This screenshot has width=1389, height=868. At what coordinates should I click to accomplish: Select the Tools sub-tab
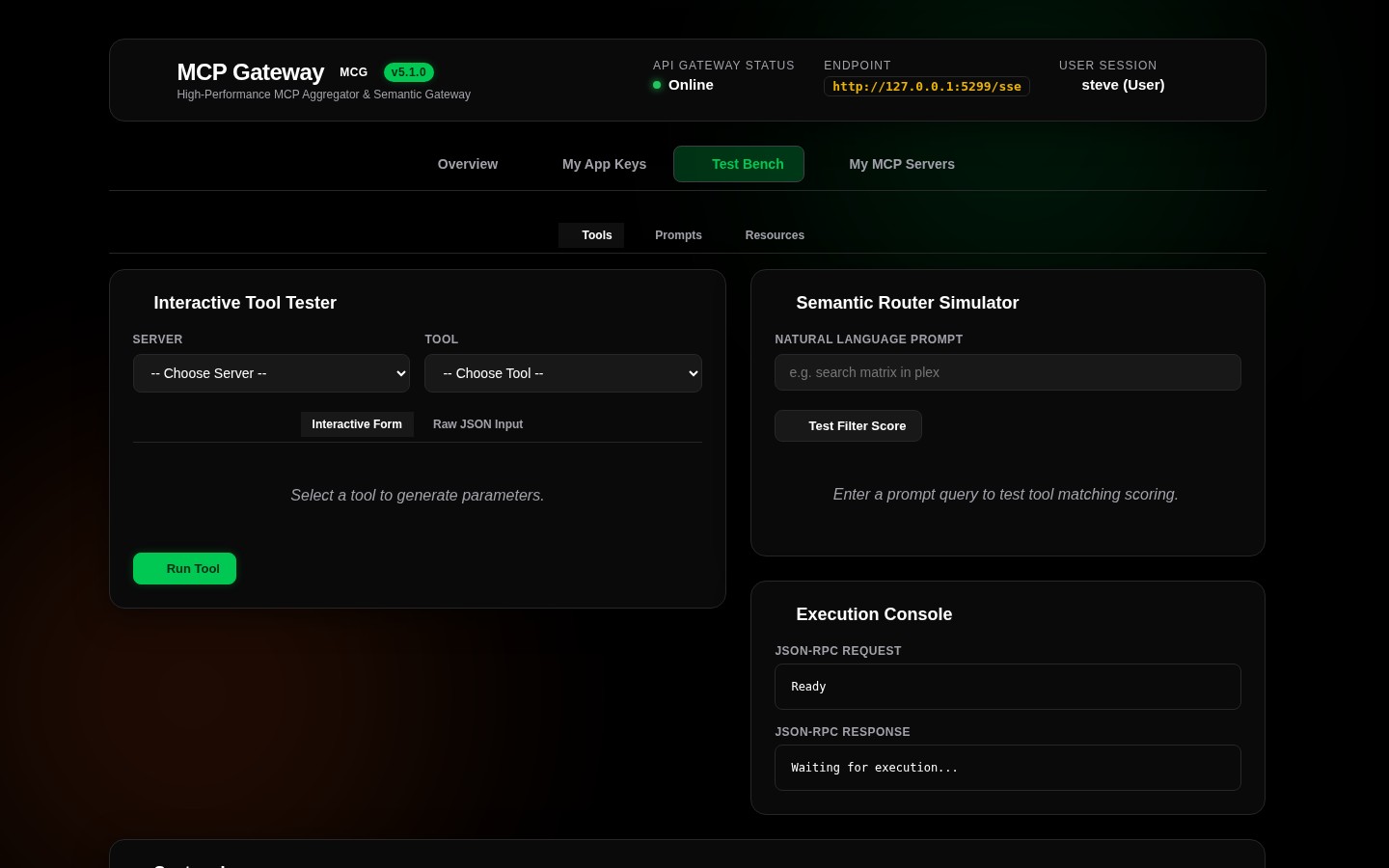click(591, 235)
